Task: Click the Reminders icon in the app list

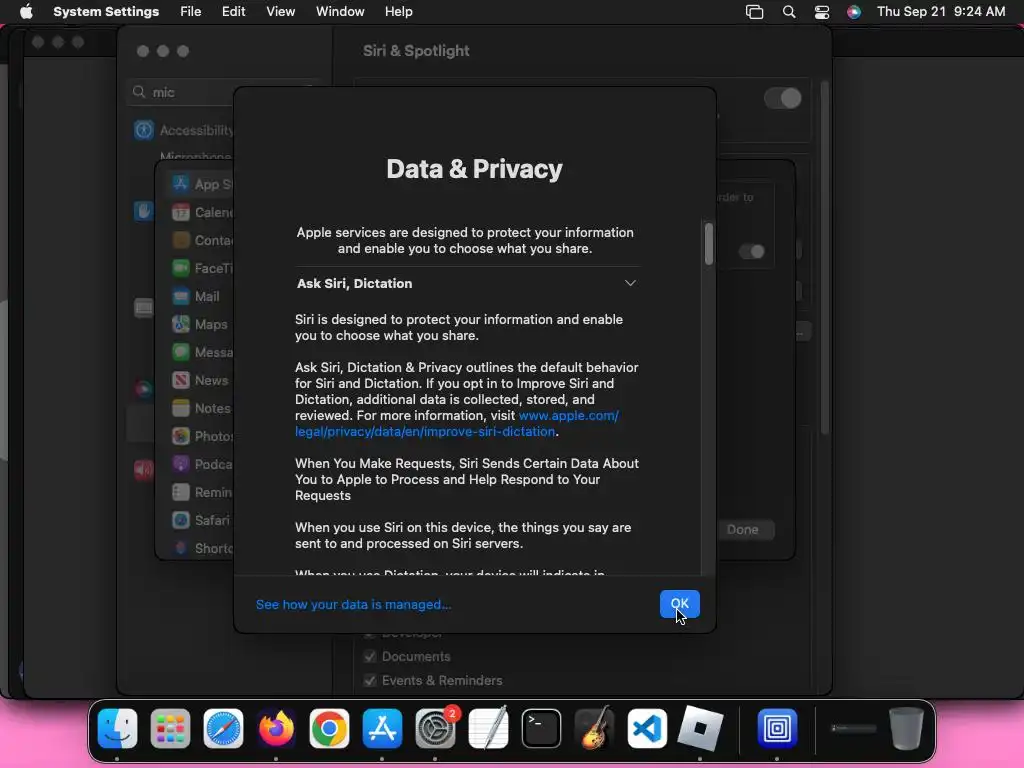Action: [180, 492]
